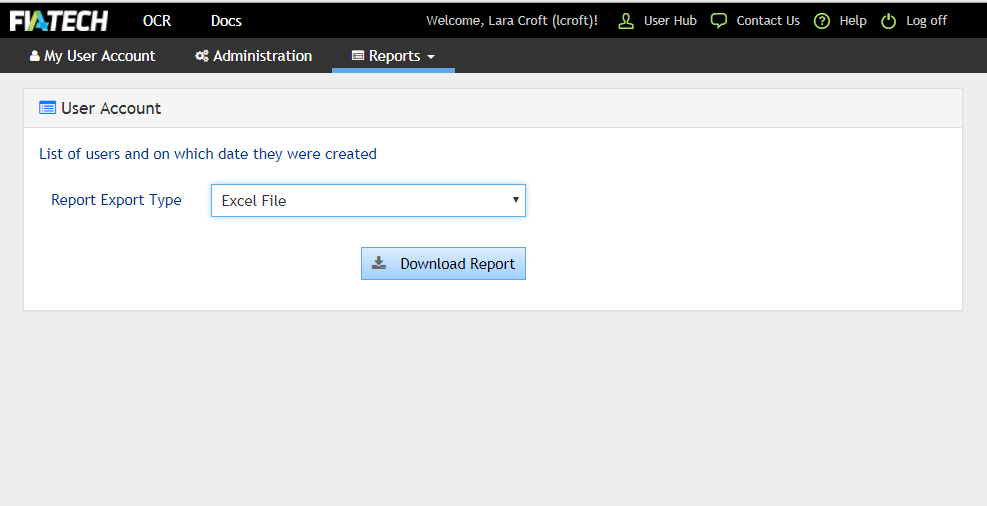Viewport: 987px width, 506px height.
Task: Click the My User Account person icon
Action: click(35, 56)
